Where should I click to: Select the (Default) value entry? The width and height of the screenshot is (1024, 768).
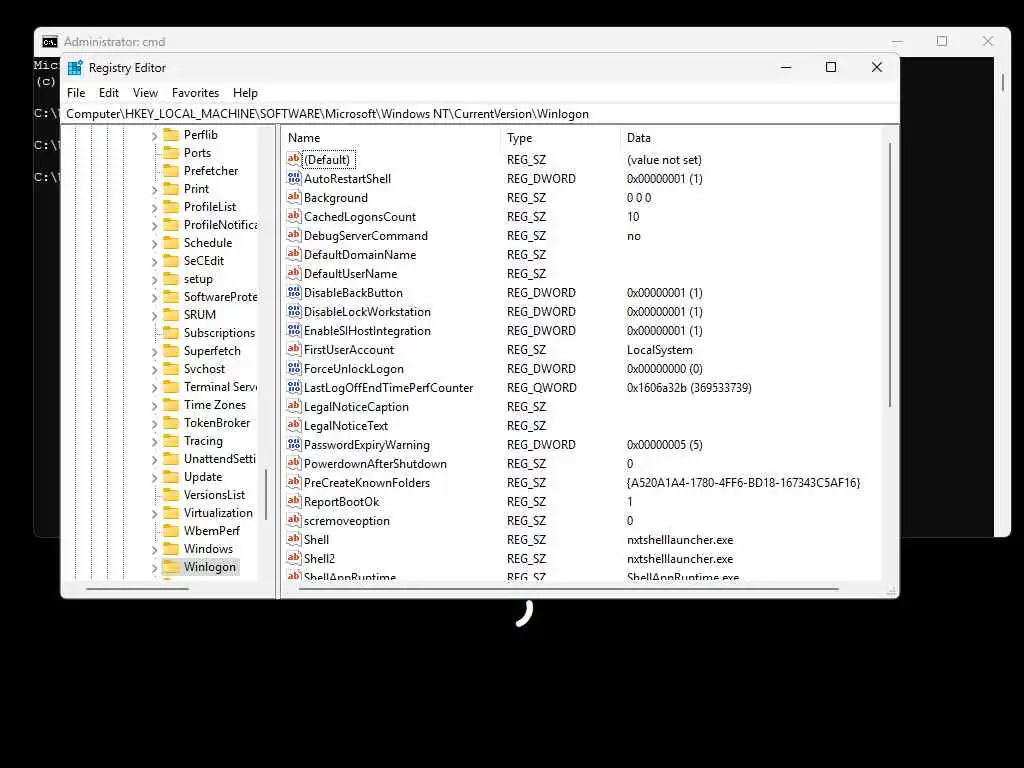327,159
